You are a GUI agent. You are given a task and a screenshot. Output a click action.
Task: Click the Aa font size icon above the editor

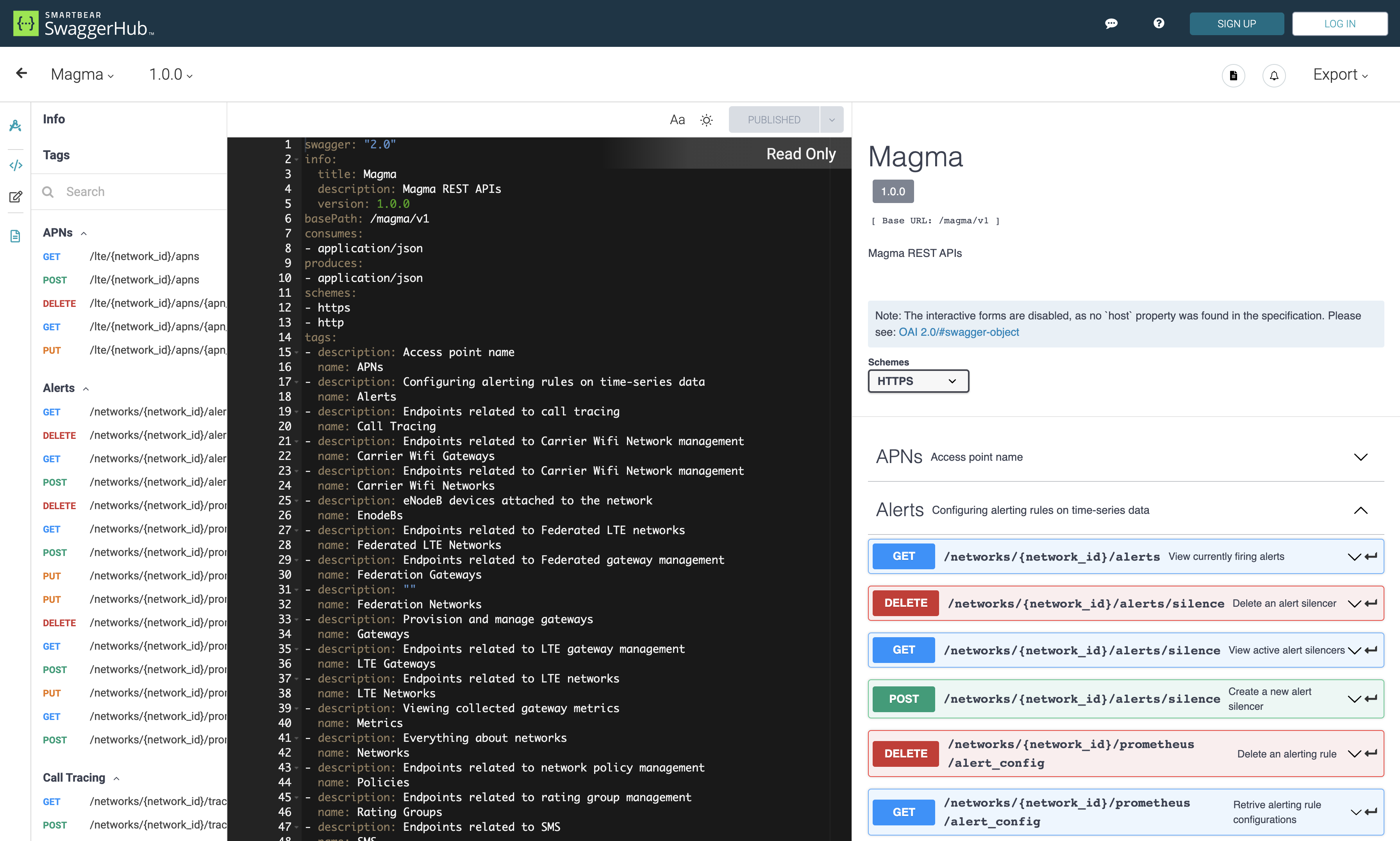677,119
